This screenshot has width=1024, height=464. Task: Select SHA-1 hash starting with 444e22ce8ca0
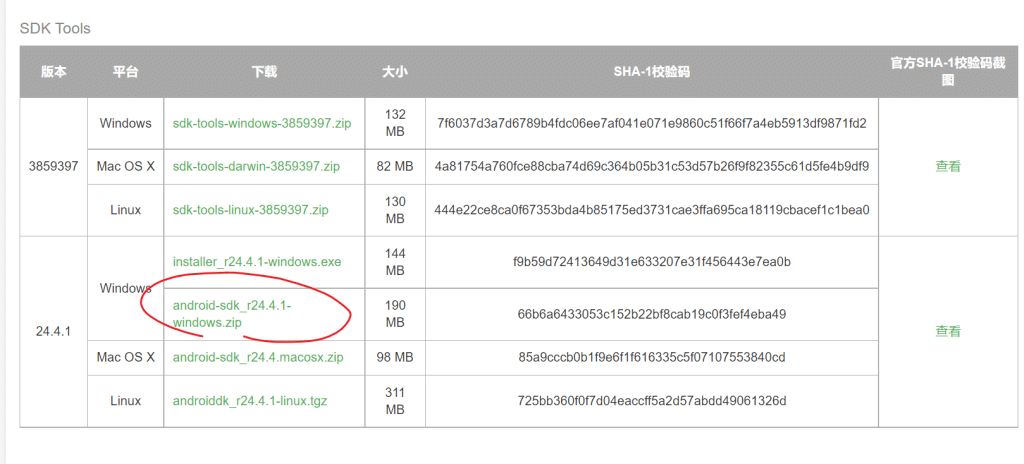[x=652, y=210]
